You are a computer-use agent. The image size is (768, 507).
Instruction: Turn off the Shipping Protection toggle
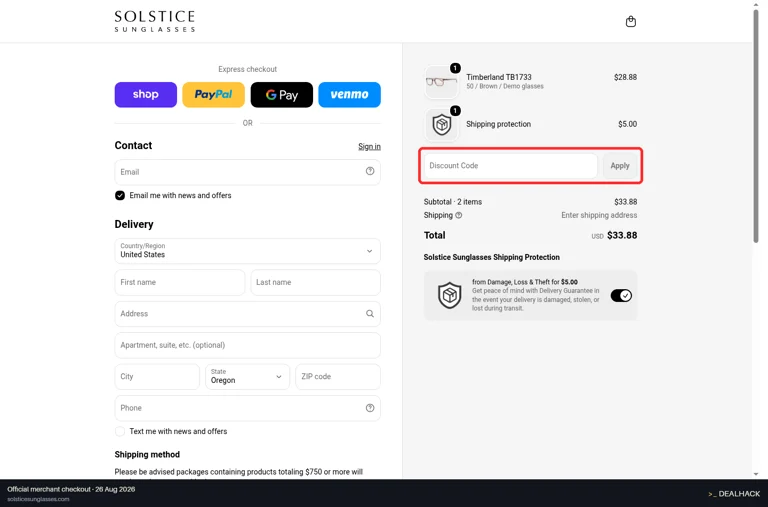coord(621,295)
